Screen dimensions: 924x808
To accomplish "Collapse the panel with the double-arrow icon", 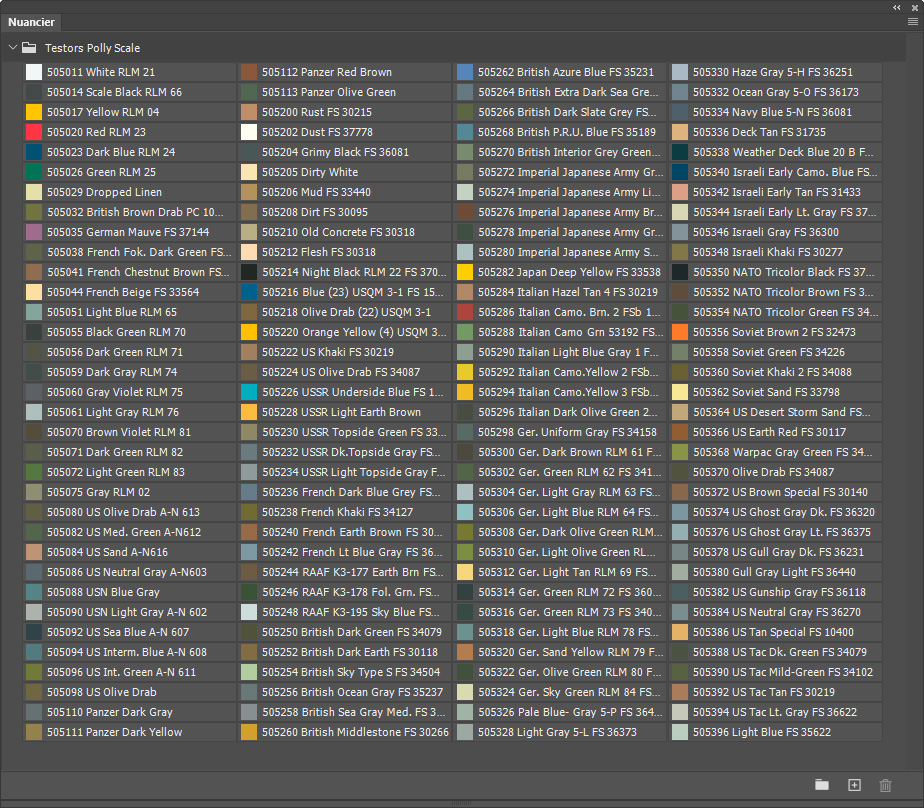I will coord(897,6).
